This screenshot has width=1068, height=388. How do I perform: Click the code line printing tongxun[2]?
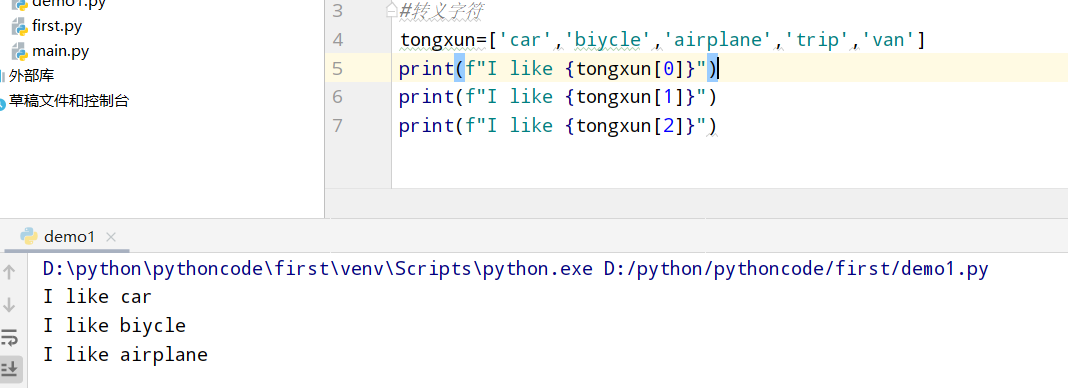point(559,127)
